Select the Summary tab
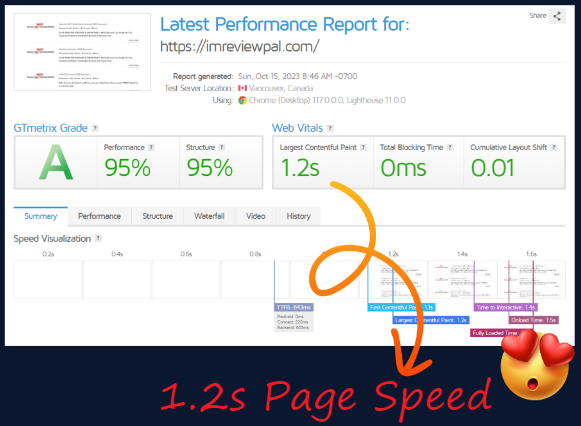 click(41, 216)
